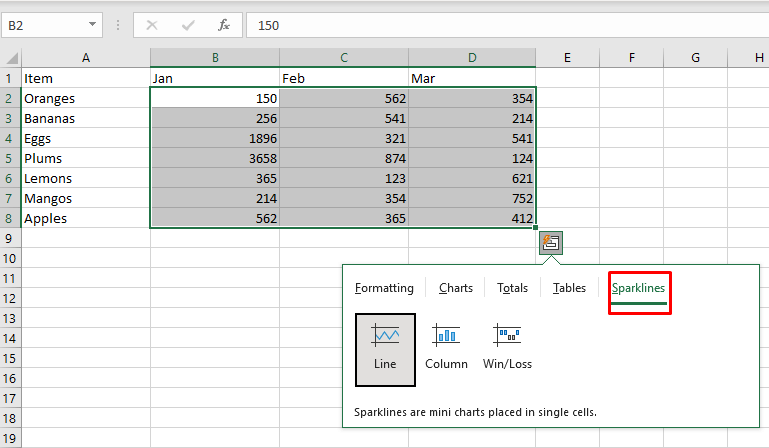Screen dimensions: 769x448
Task: Click inside the Name Box showing B2
Action: tap(40, 24)
